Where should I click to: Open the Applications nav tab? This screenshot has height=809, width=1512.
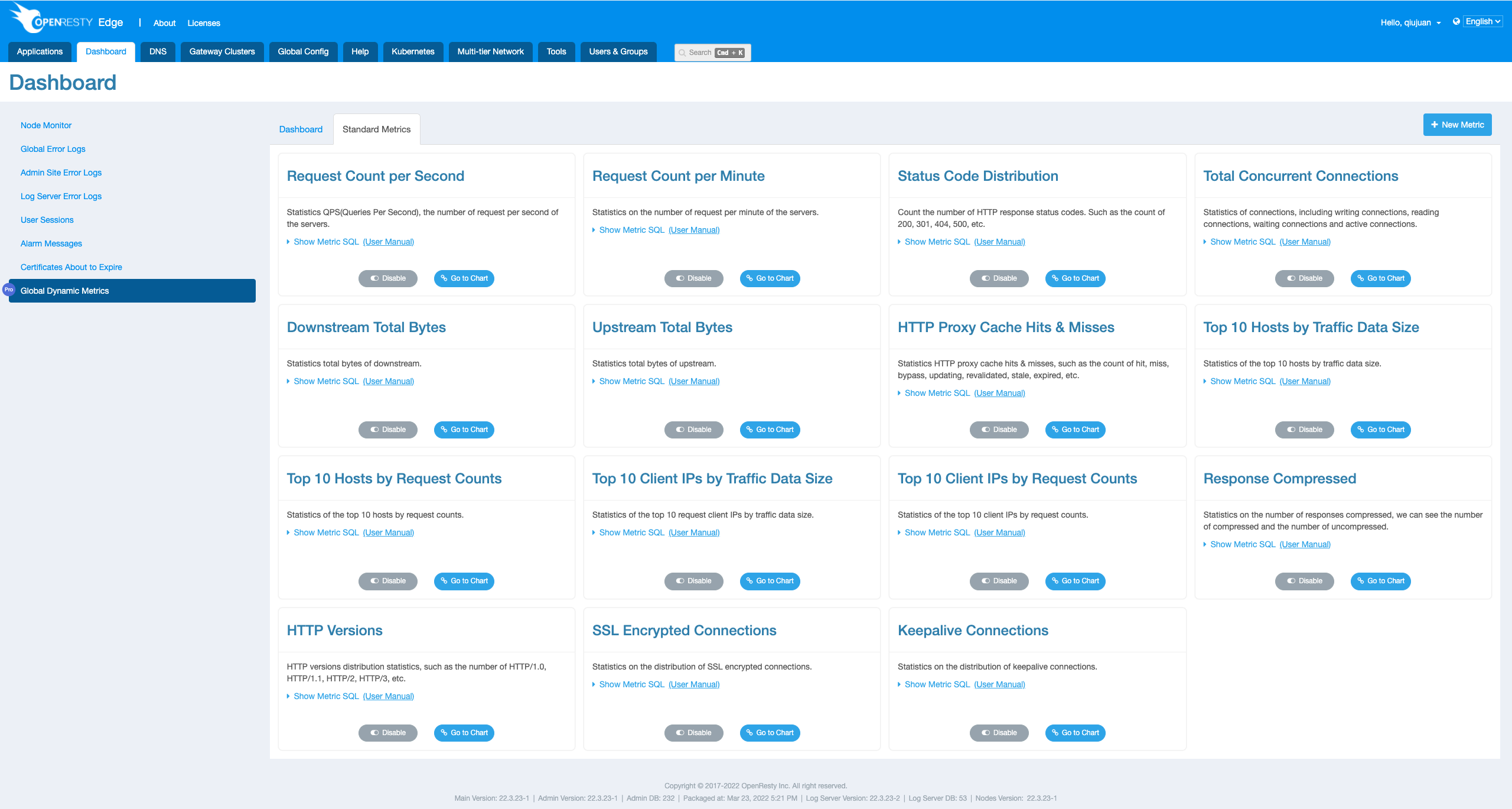(40, 52)
